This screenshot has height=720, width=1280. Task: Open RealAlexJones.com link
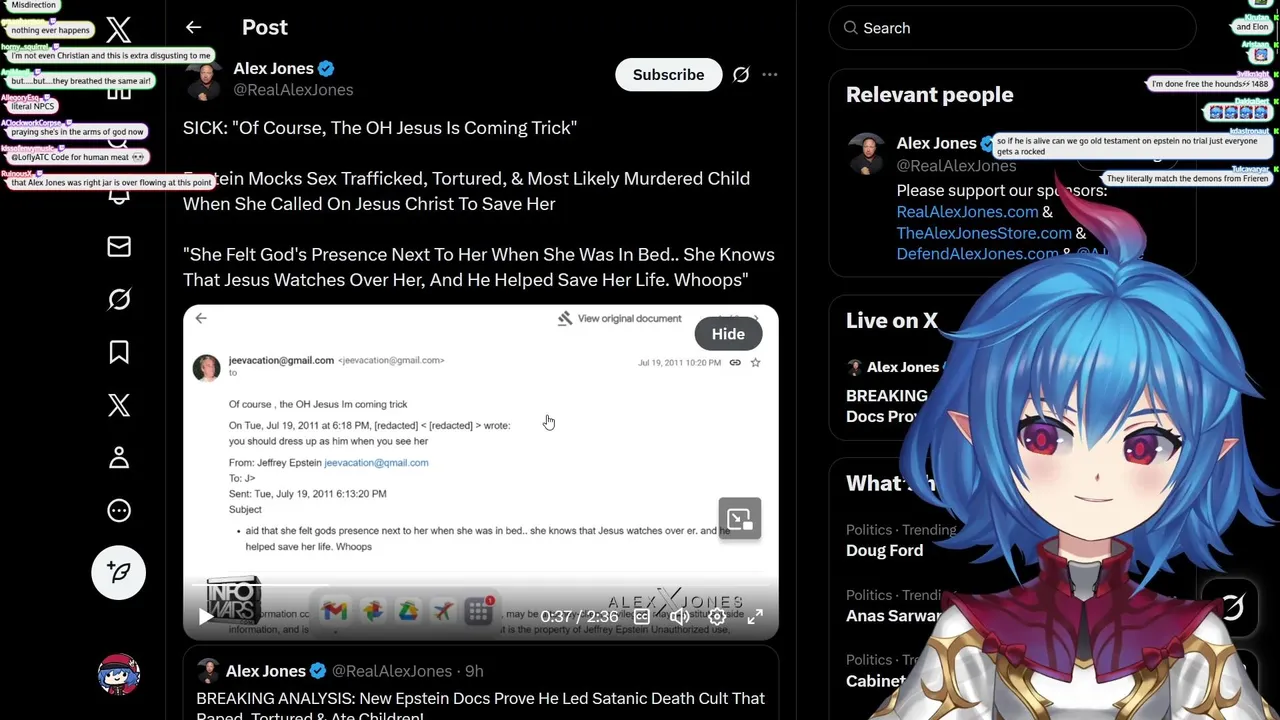pos(967,212)
